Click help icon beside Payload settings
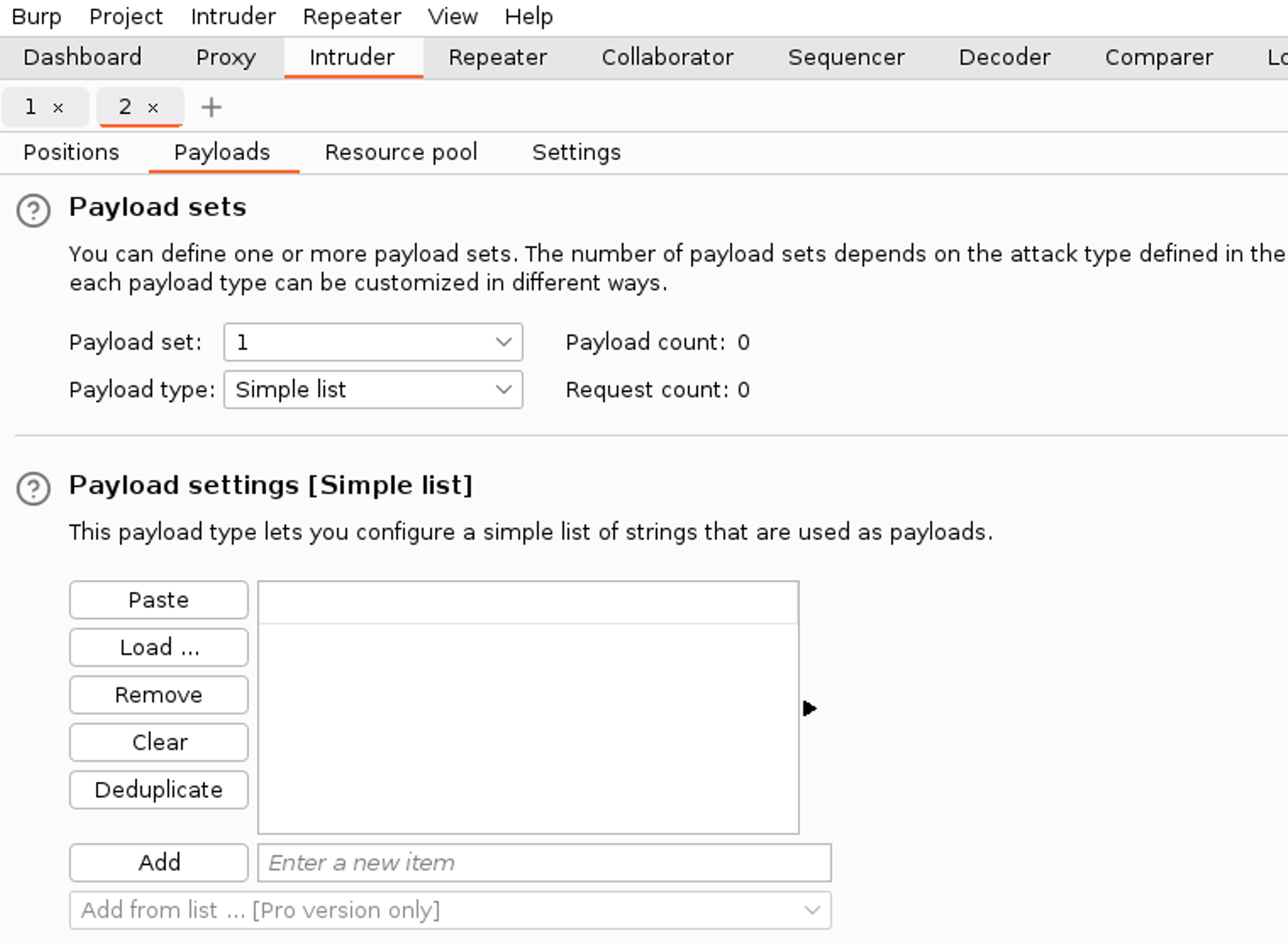1288x943 pixels. 34,489
